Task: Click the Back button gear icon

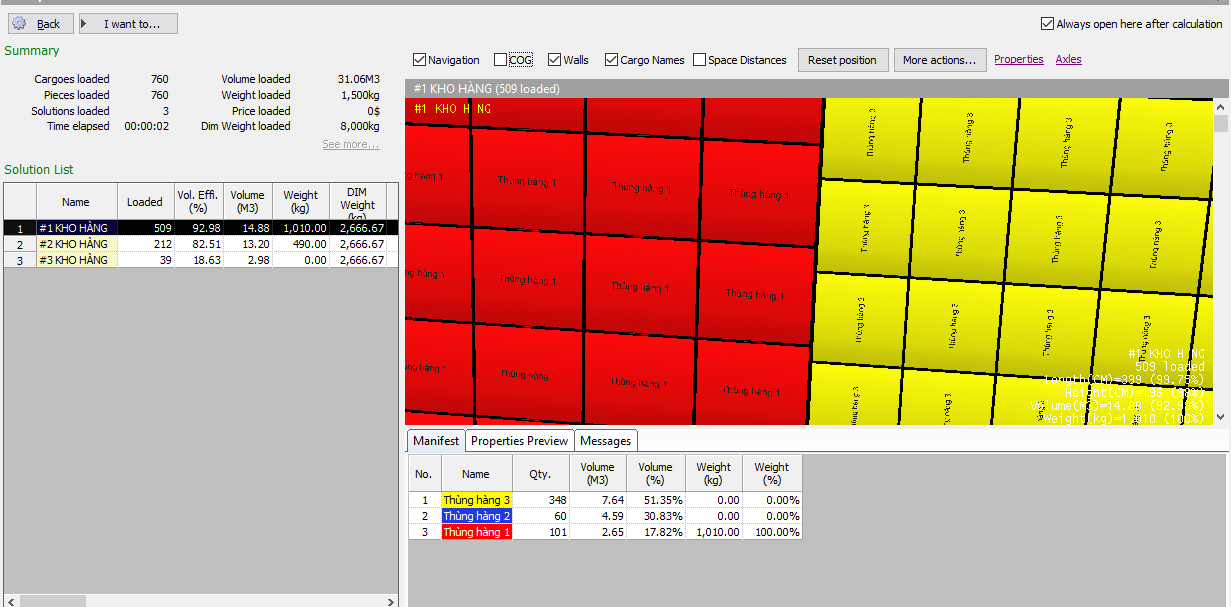Action: [x=19, y=23]
